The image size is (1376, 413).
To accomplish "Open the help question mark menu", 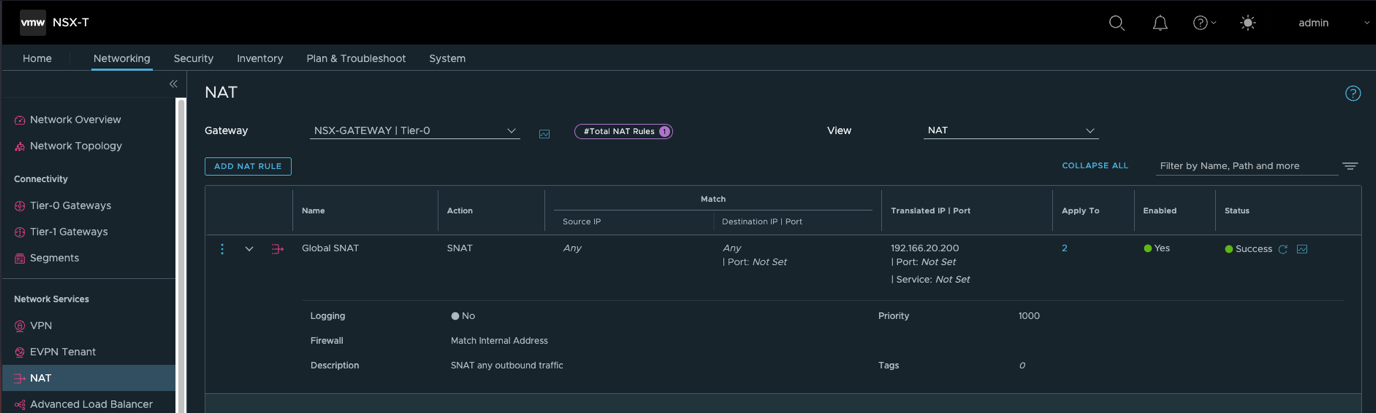I will coord(1204,23).
